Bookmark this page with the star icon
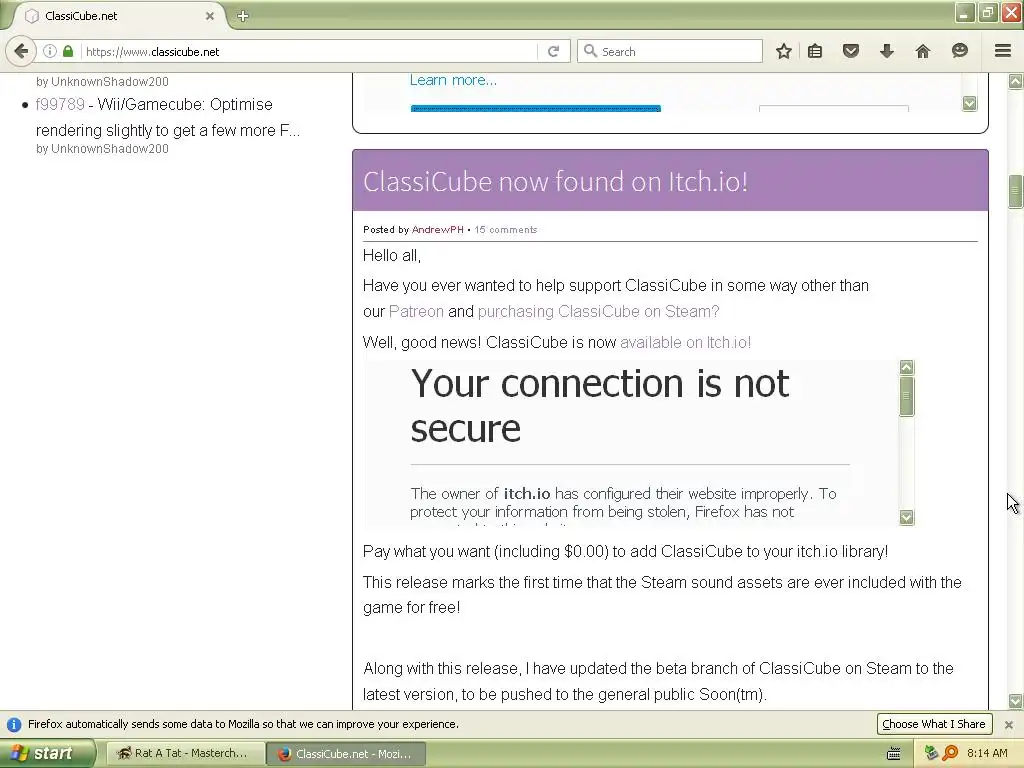The image size is (1024, 768). click(x=784, y=51)
